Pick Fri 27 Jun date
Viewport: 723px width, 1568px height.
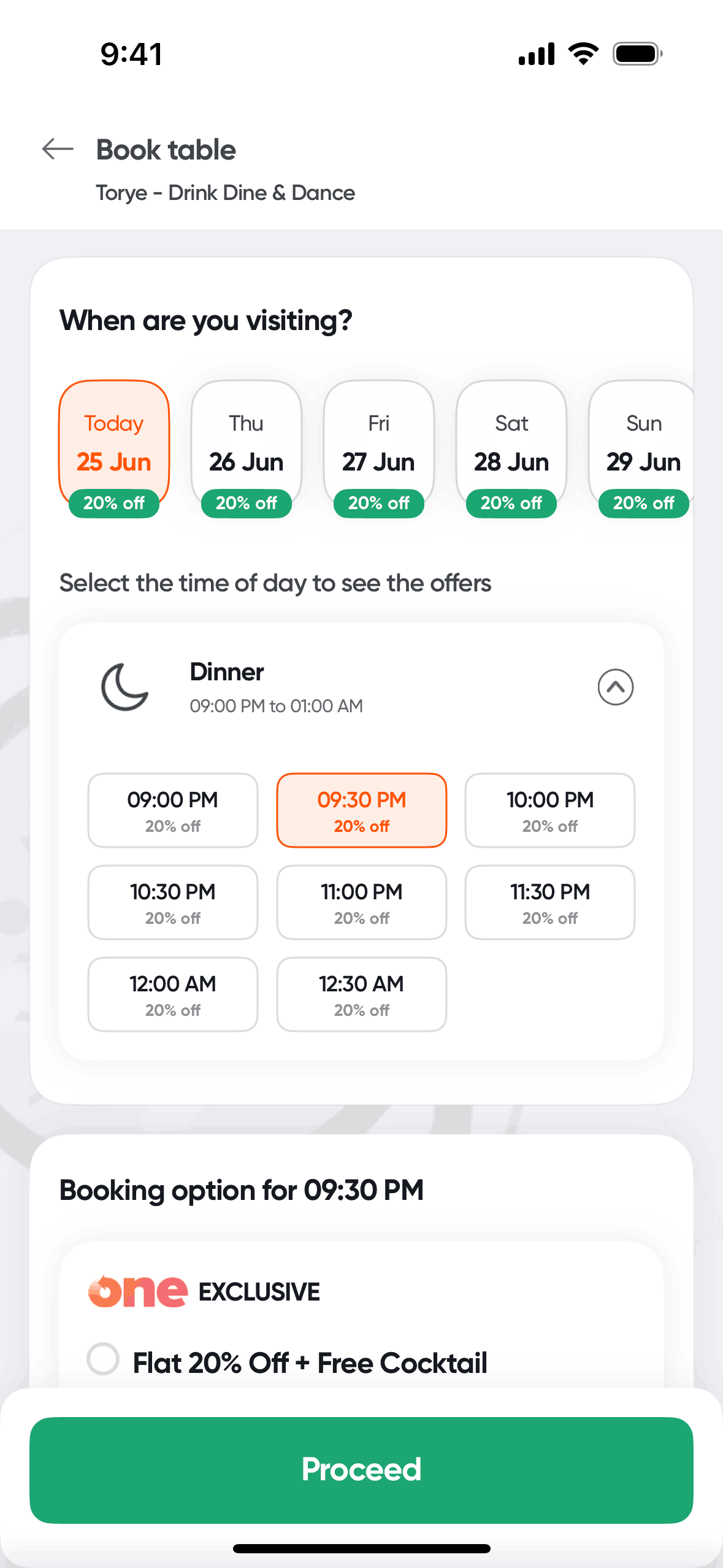click(x=379, y=444)
